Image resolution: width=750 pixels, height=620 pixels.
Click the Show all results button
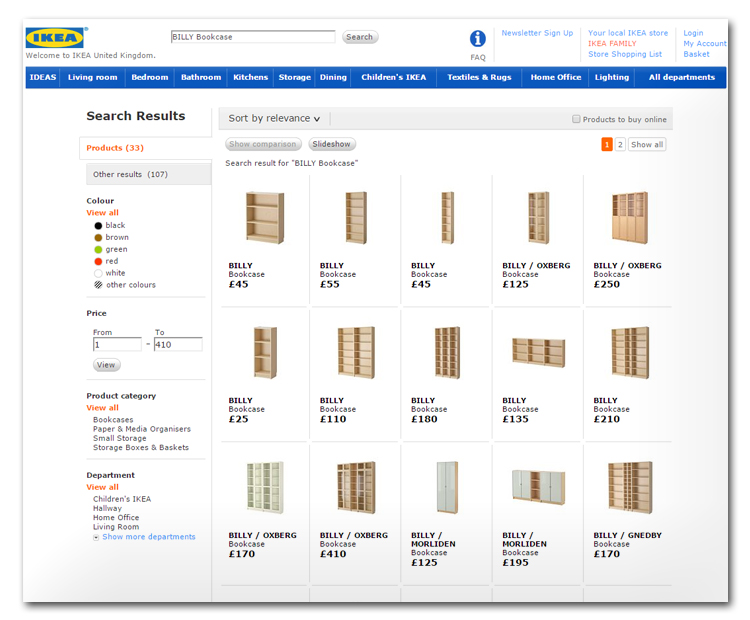pyautogui.click(x=647, y=144)
